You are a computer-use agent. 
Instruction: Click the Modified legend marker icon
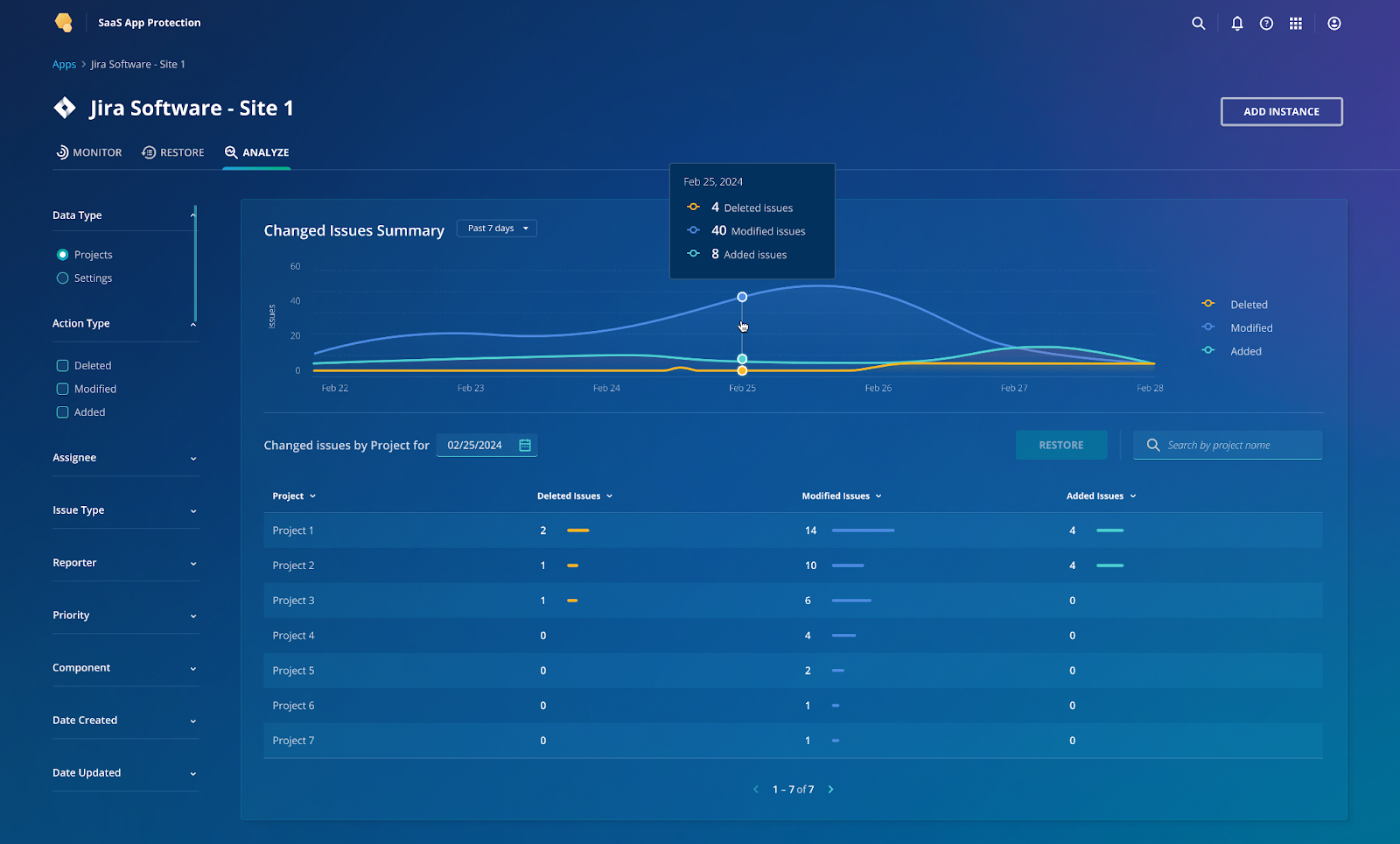click(1208, 327)
